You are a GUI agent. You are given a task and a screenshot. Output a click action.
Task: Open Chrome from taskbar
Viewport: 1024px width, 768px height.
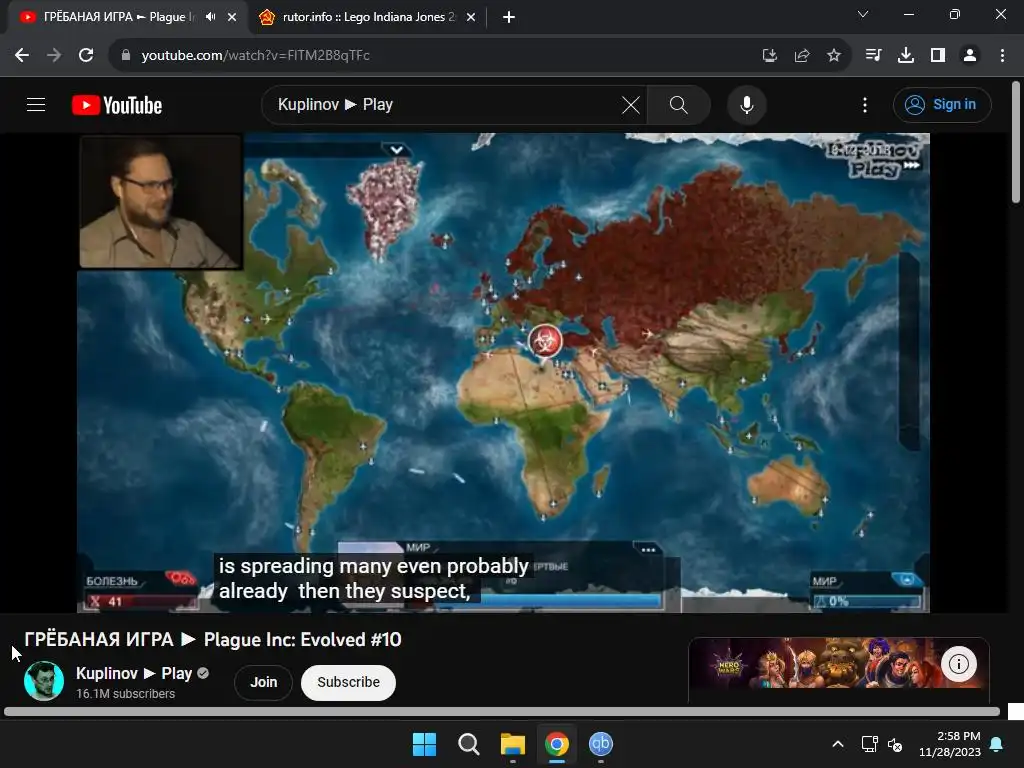point(556,744)
